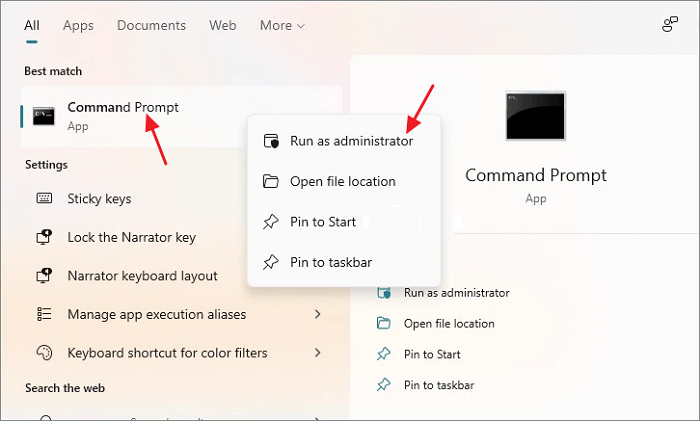
Task: Click Run as administrator in the right pane
Action: coord(456,293)
